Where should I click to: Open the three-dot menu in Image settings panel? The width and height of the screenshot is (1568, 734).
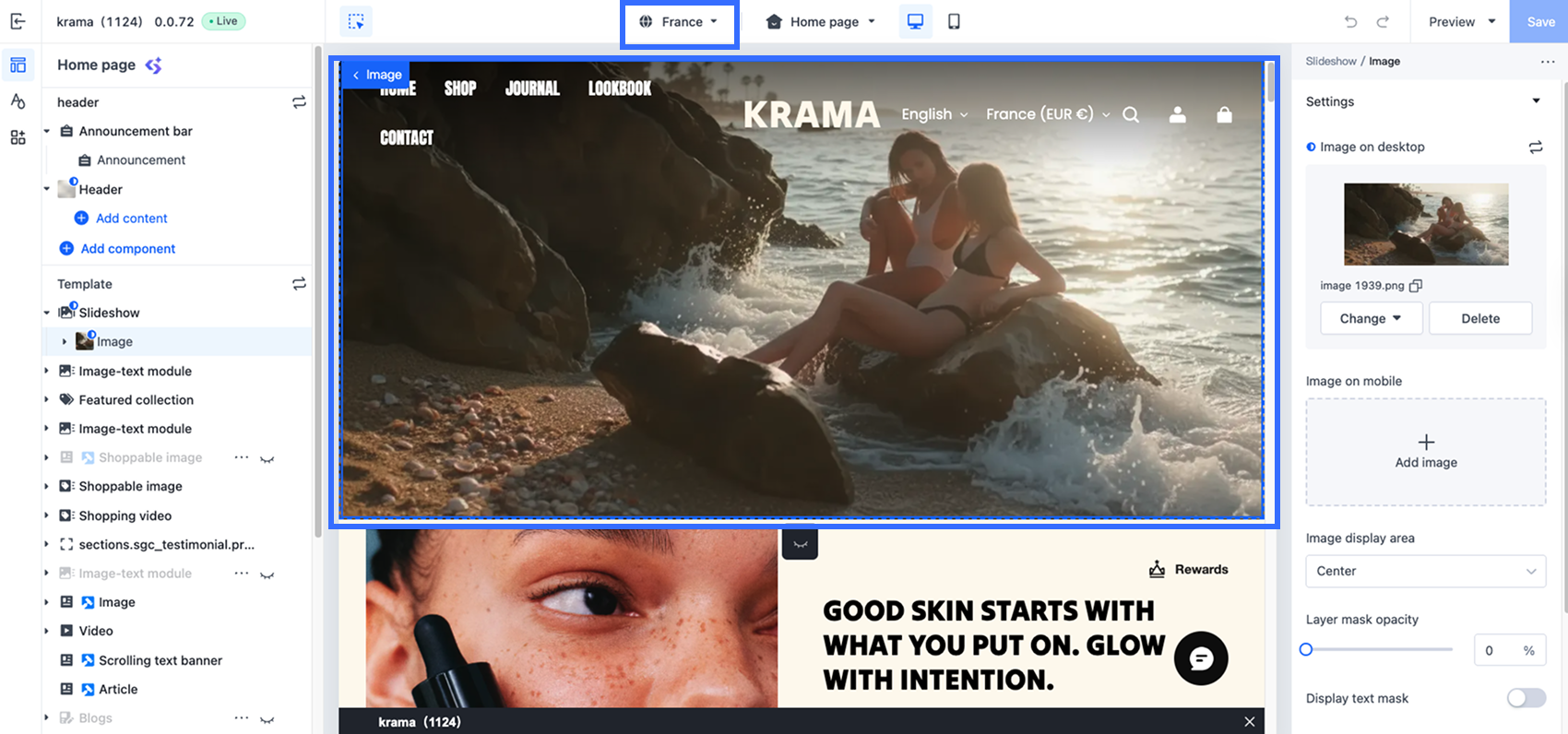click(x=1548, y=62)
